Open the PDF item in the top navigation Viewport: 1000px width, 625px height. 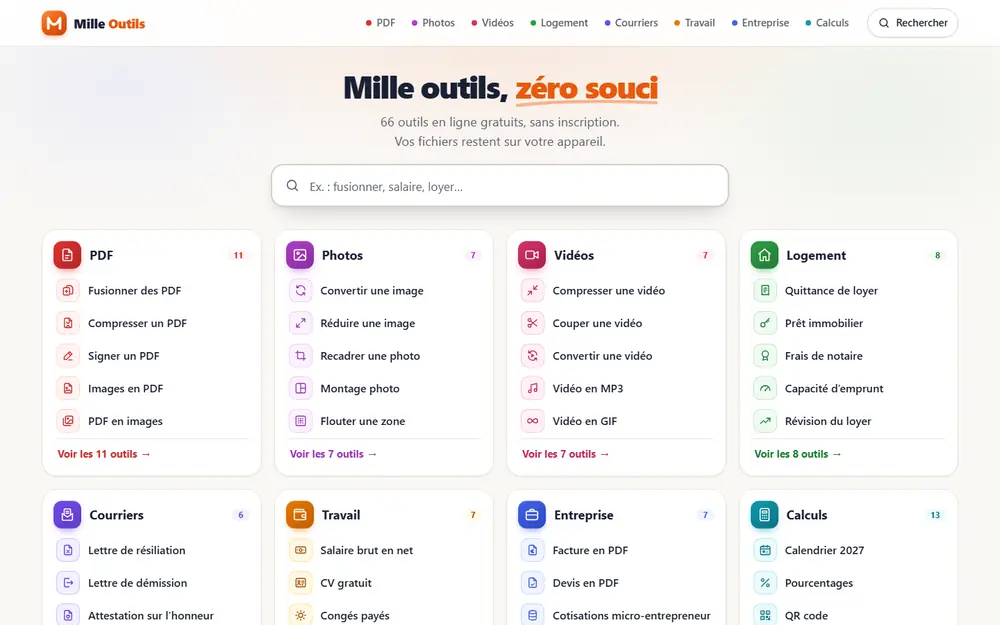pyautogui.click(x=380, y=23)
